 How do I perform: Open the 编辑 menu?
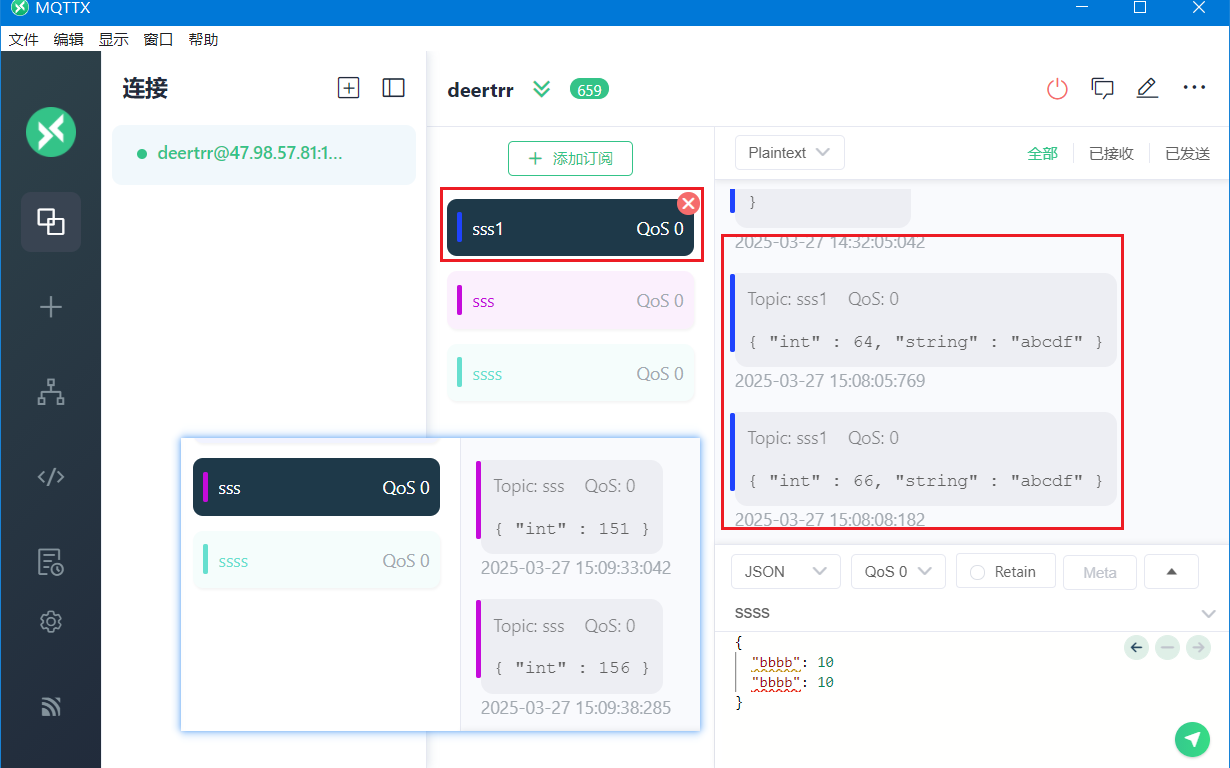click(68, 39)
